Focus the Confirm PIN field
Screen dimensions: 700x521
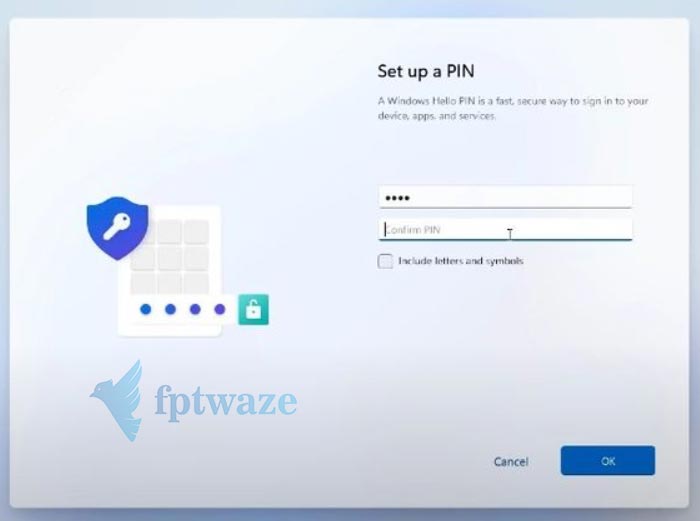[505, 229]
